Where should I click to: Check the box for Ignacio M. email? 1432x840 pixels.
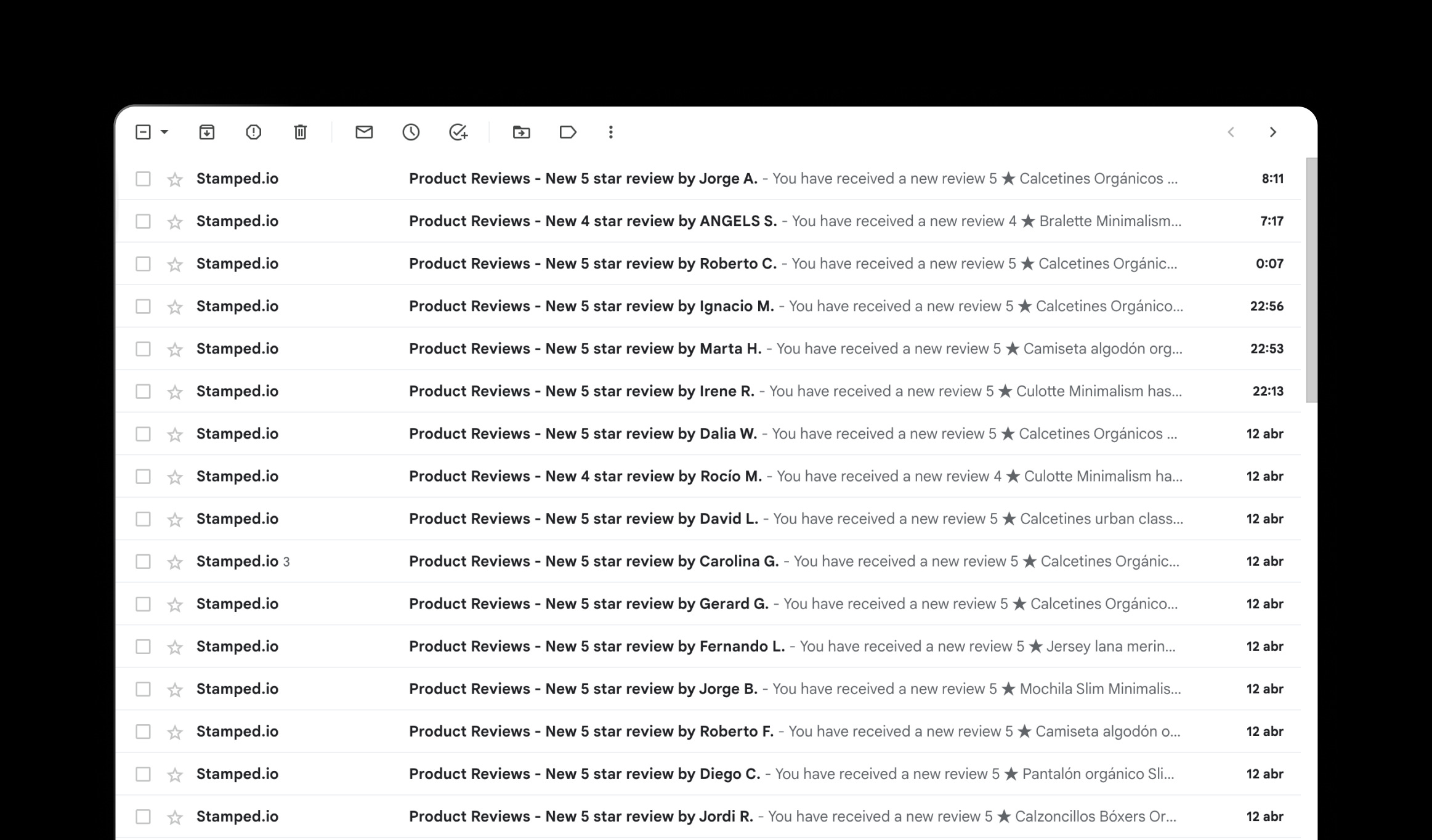(143, 306)
